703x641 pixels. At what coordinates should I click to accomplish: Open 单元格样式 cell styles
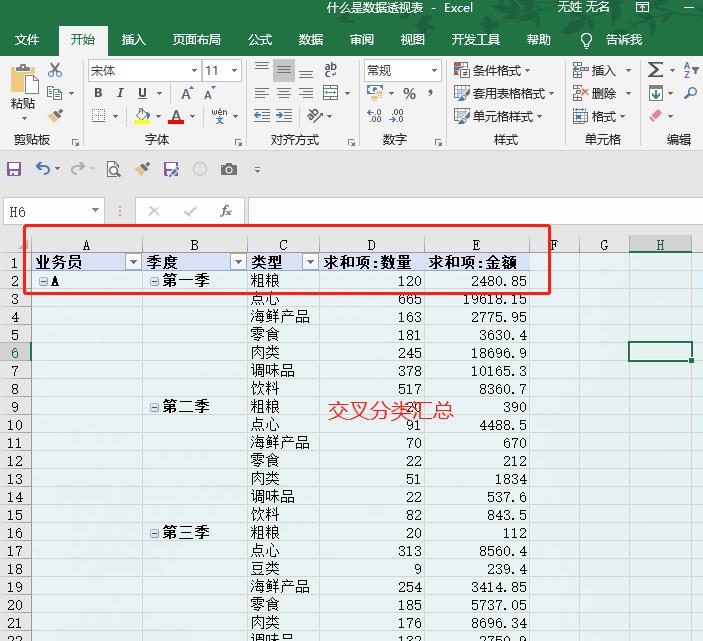point(498,117)
